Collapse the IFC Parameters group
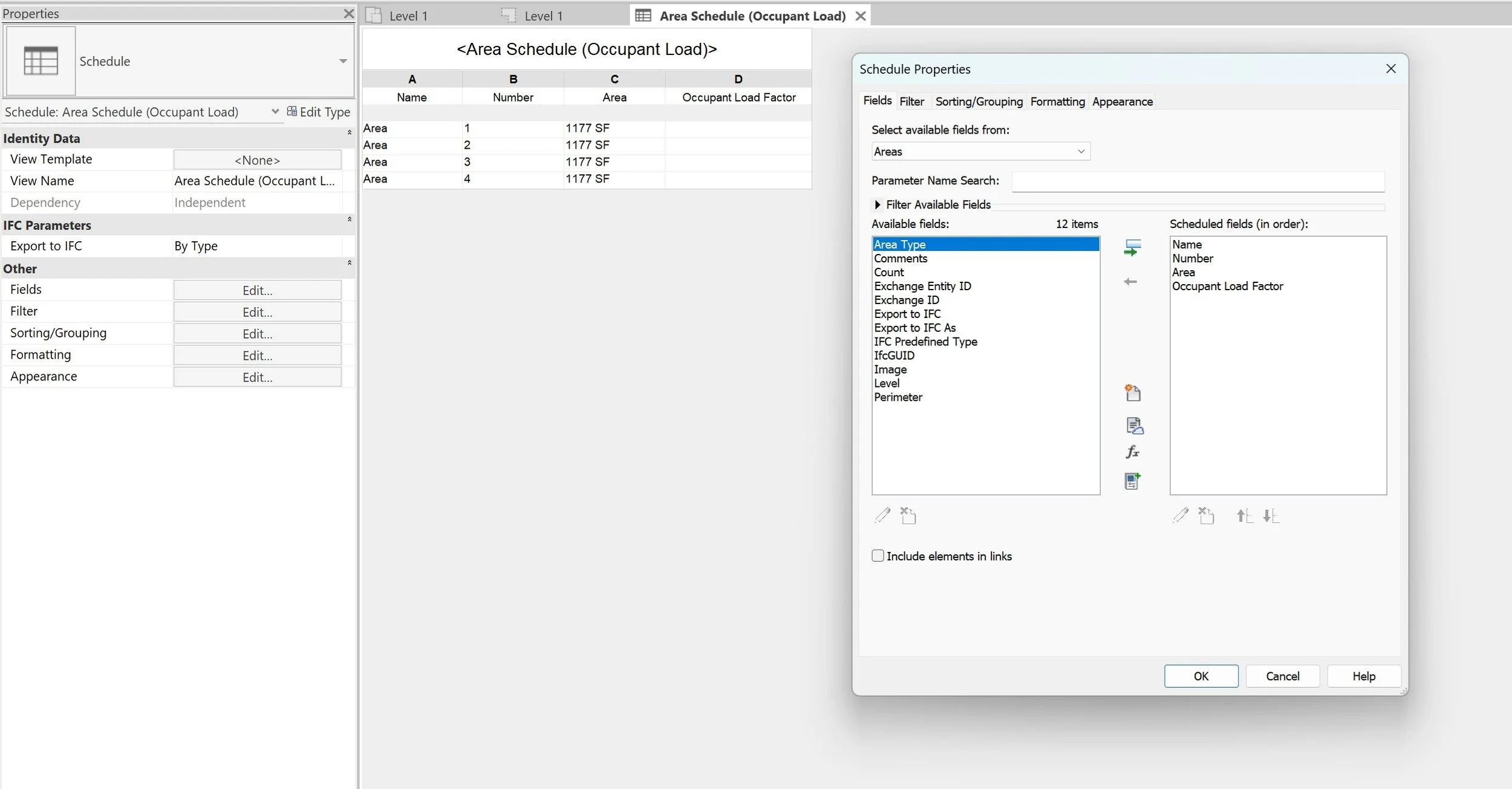The image size is (1512, 789). [x=350, y=219]
